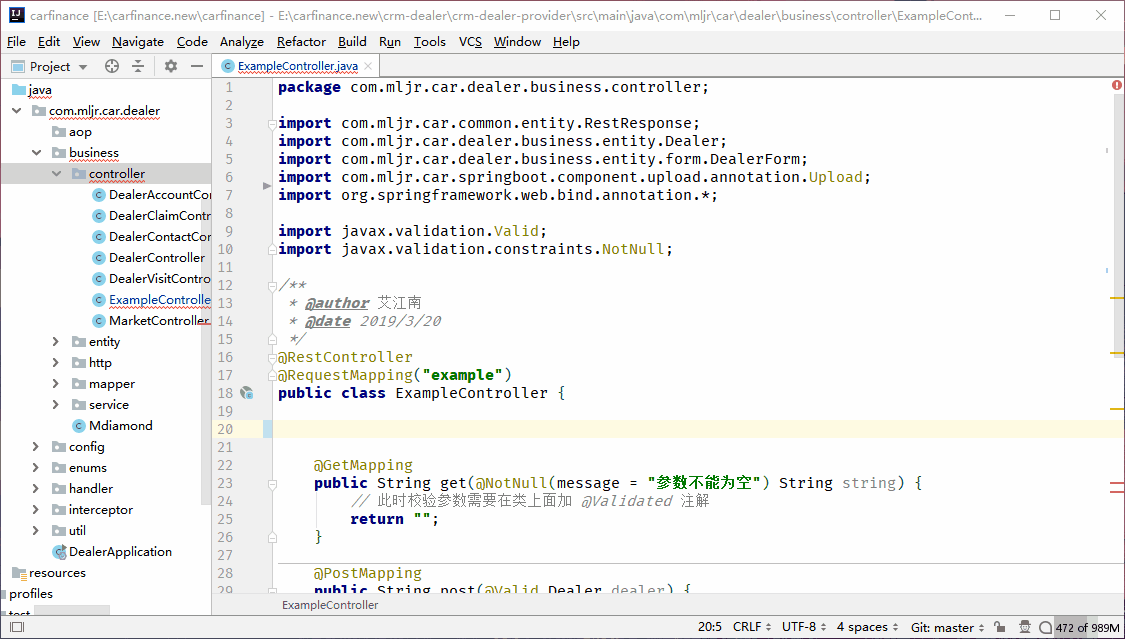This screenshot has width=1125, height=639.
Task: Hide the Project tool window
Action: (197, 66)
